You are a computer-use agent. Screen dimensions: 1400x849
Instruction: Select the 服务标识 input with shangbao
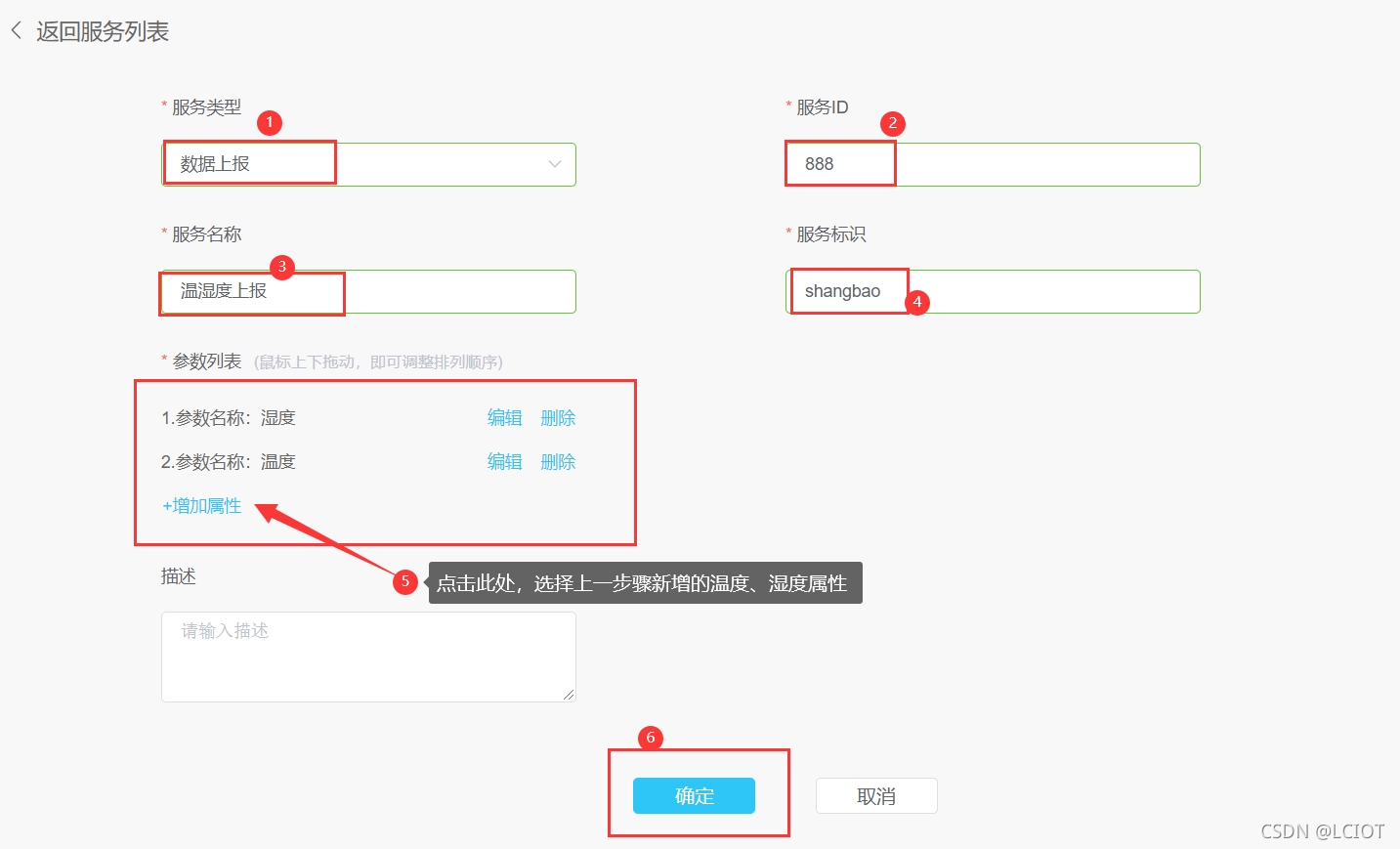click(993, 291)
